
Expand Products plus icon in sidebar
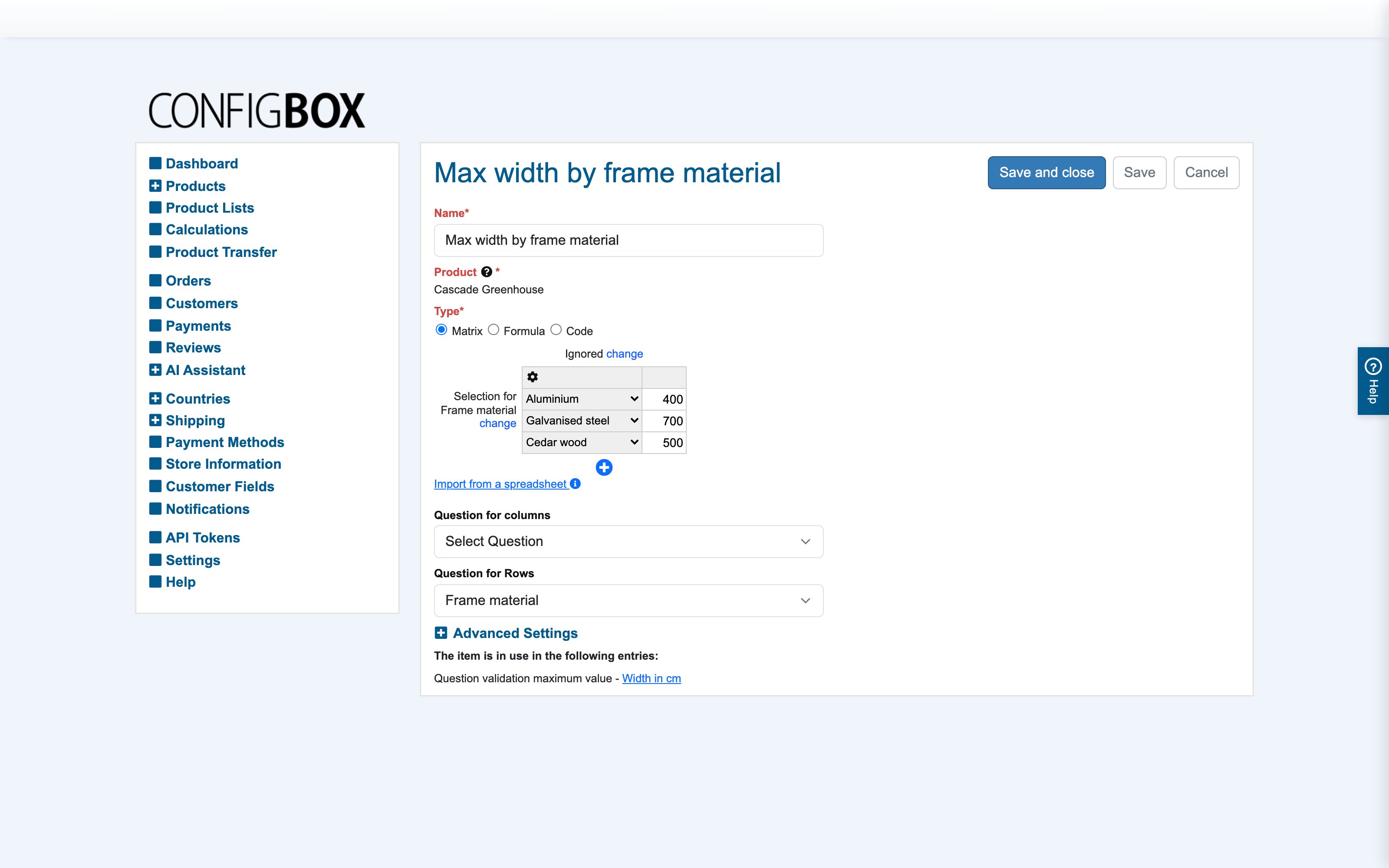coord(155,186)
